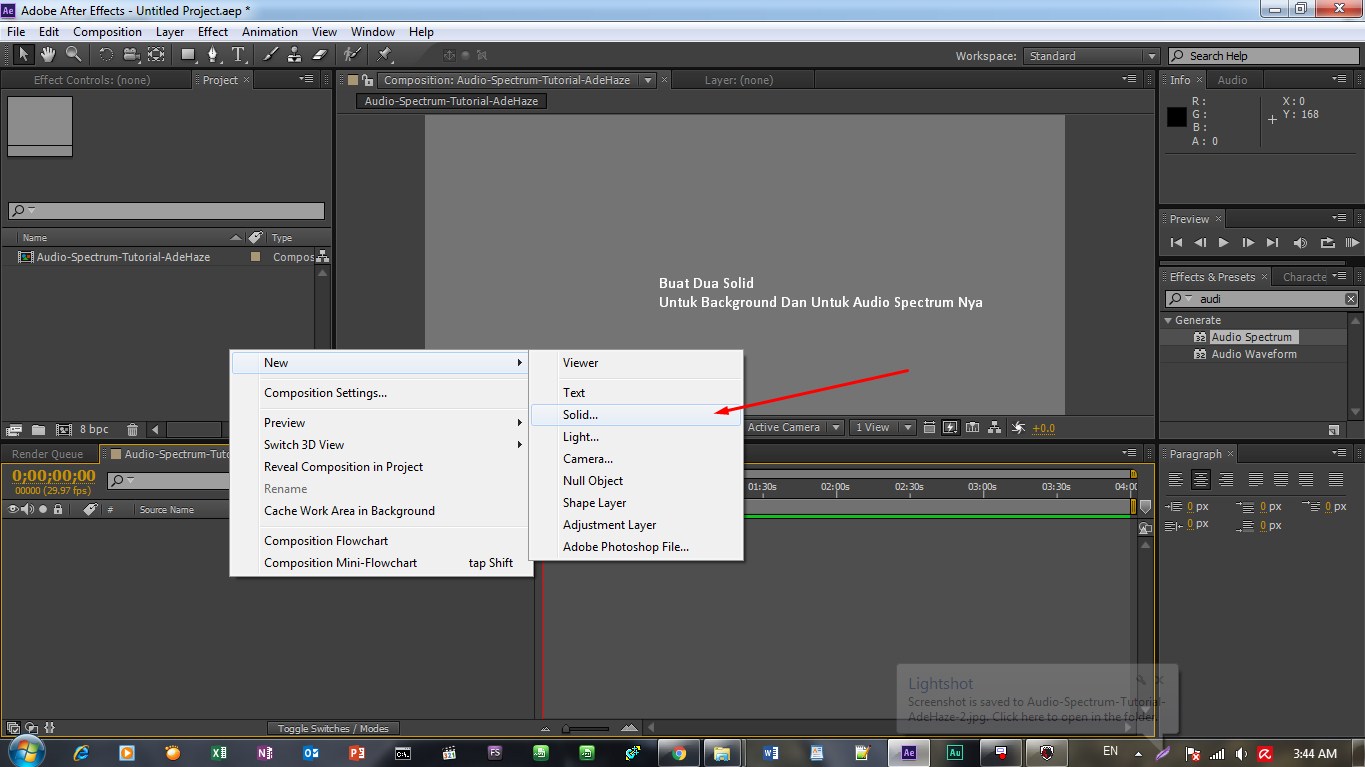Jump to first frame in Preview panel
Image resolution: width=1365 pixels, height=767 pixels.
1176,242
